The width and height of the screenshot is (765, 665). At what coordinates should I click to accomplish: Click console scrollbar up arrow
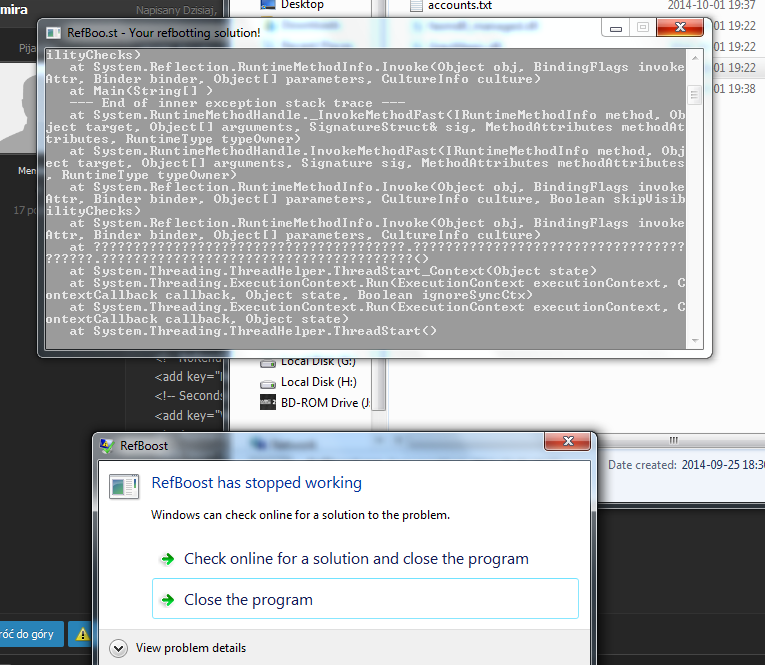point(695,58)
